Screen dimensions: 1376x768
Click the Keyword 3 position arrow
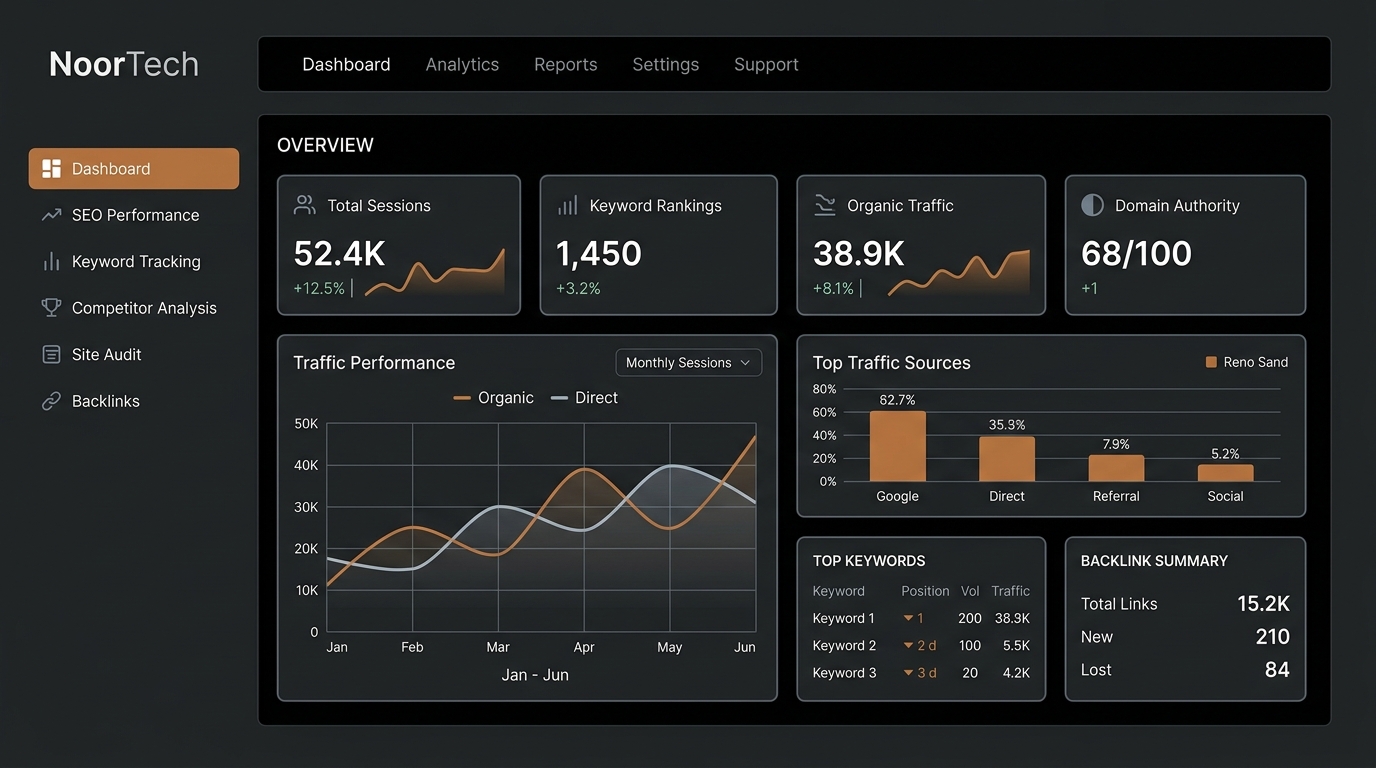click(908, 673)
